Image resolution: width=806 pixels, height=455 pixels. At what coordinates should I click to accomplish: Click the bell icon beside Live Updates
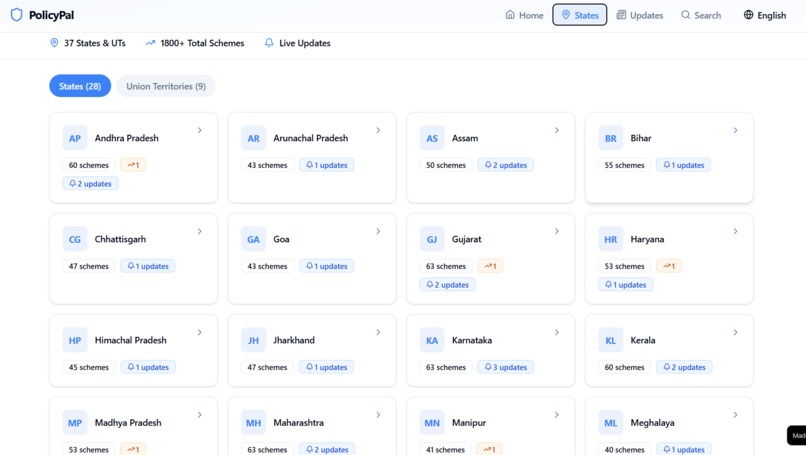pos(269,43)
